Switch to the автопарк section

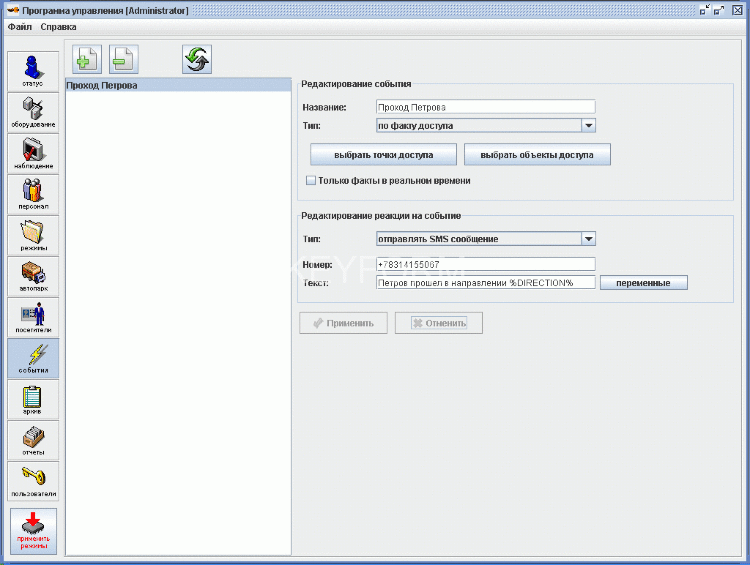click(33, 276)
